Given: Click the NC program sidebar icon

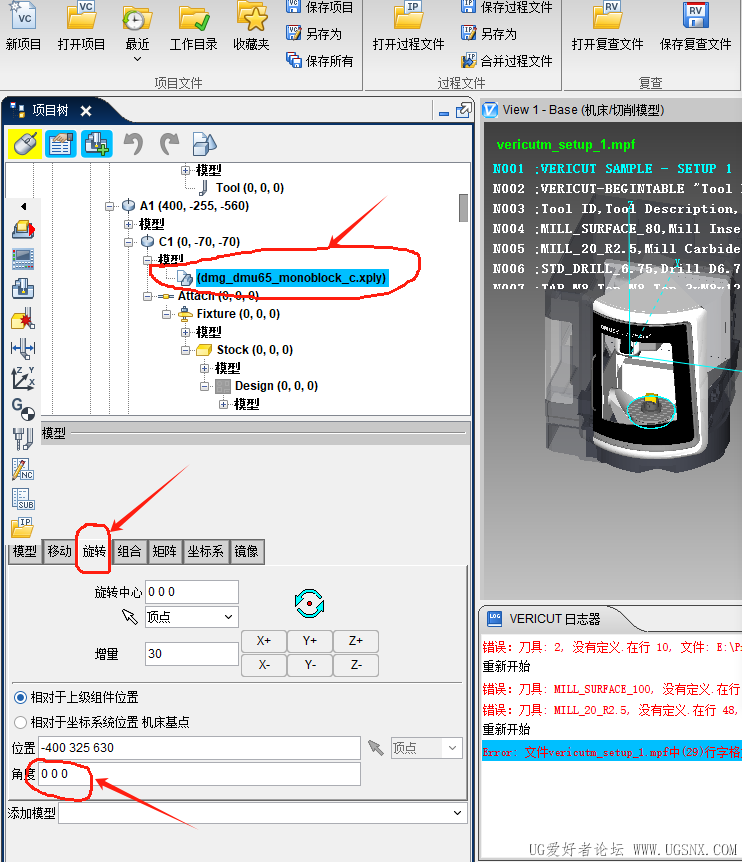Looking at the screenshot, I should tap(23, 469).
